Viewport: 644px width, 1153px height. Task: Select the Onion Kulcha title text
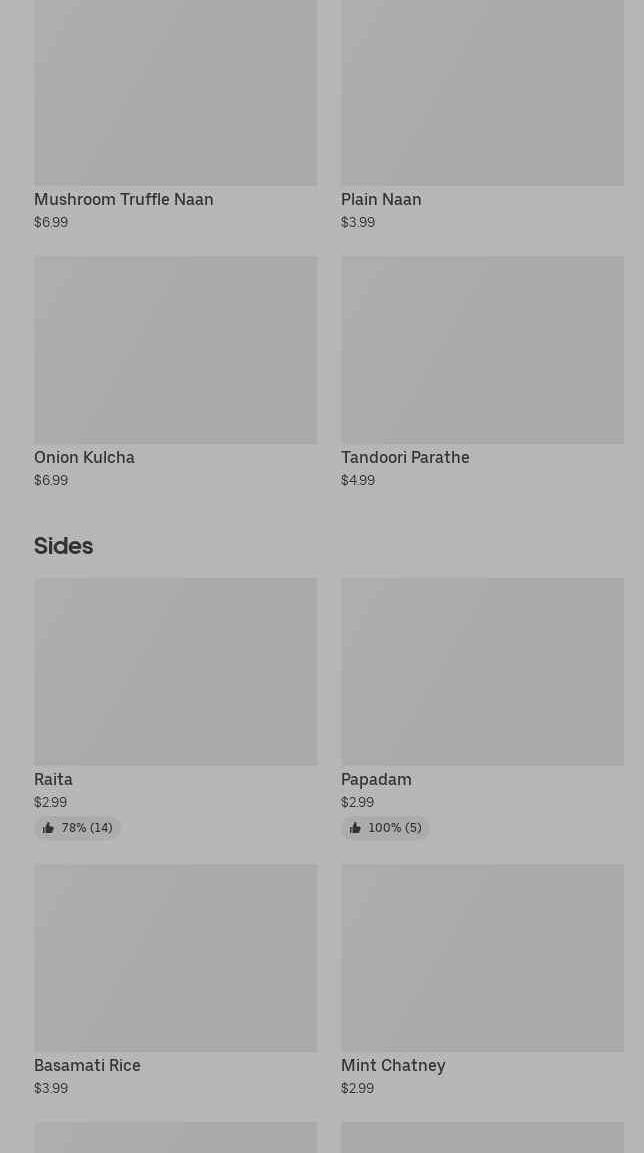pyautogui.click(x=84, y=457)
